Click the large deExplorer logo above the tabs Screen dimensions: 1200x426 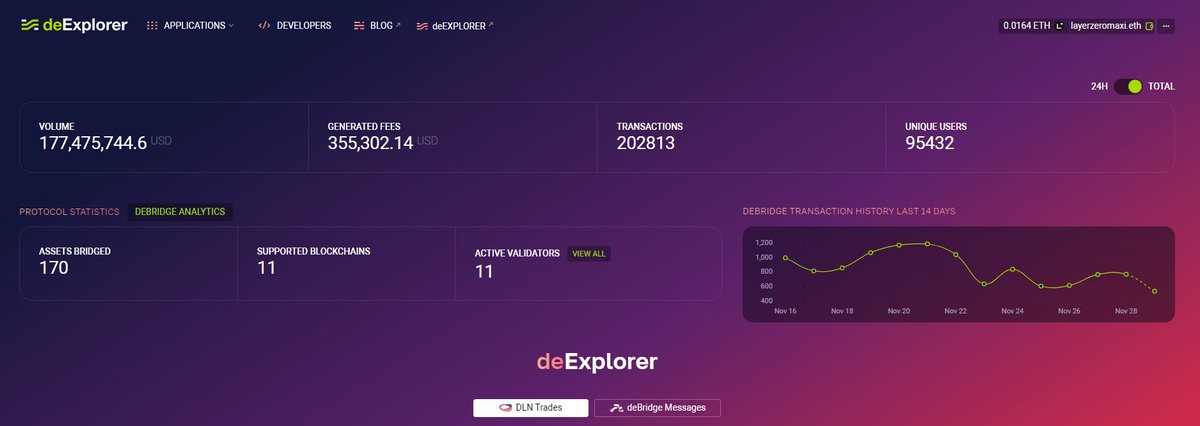pos(597,361)
